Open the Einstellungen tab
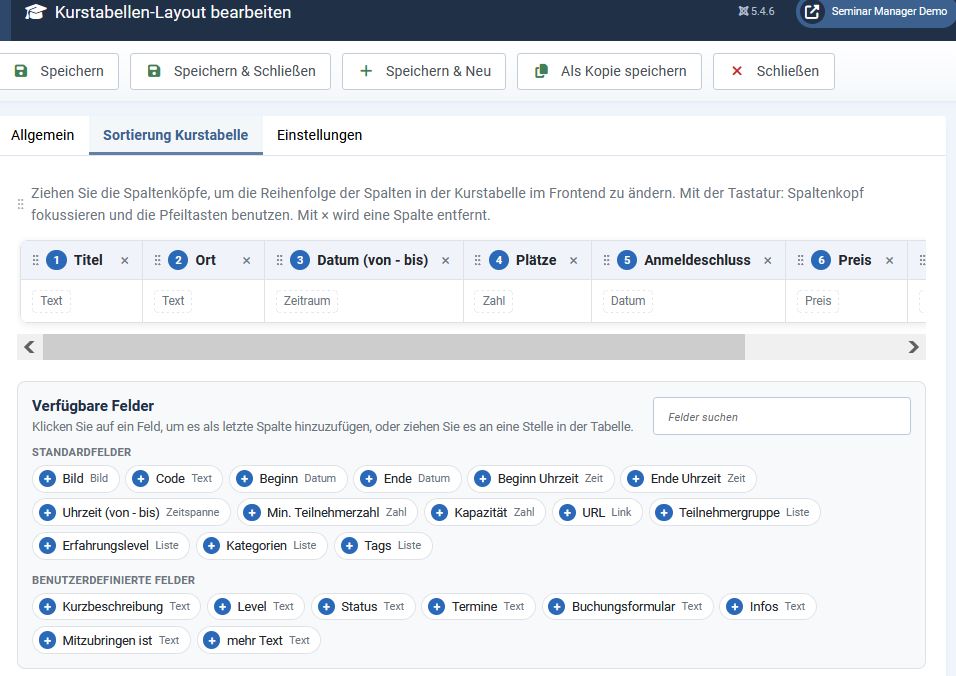This screenshot has width=956, height=676. pyautogui.click(x=319, y=135)
